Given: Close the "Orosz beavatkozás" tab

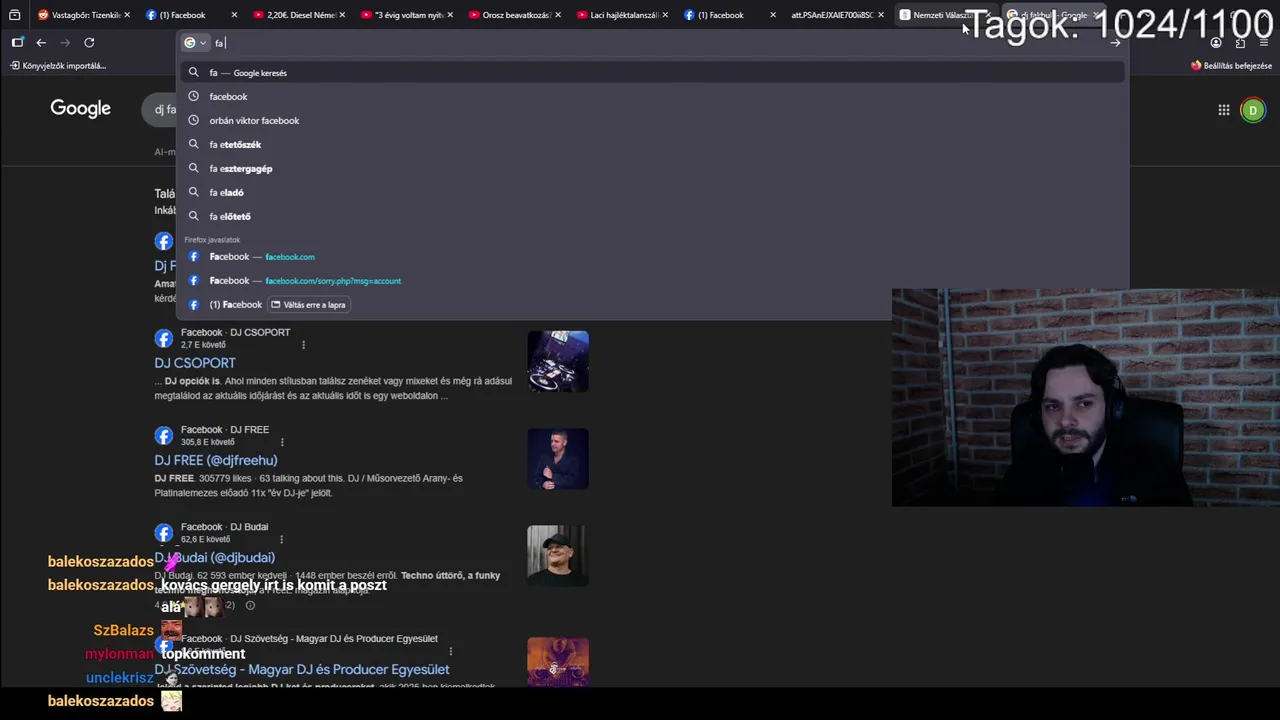Looking at the screenshot, I should pos(557,15).
